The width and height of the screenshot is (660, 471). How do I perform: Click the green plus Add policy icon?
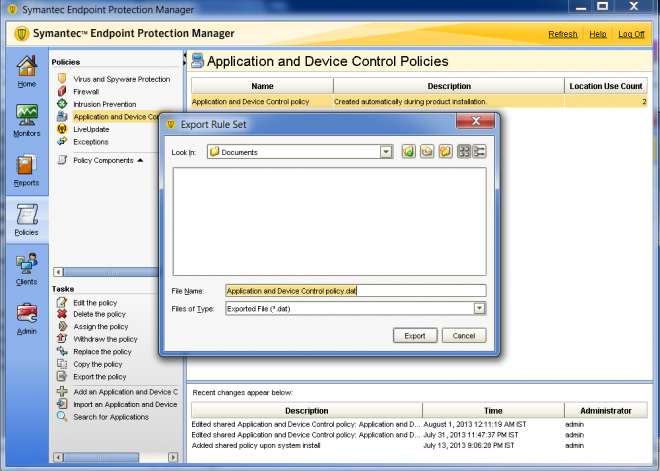point(62,391)
